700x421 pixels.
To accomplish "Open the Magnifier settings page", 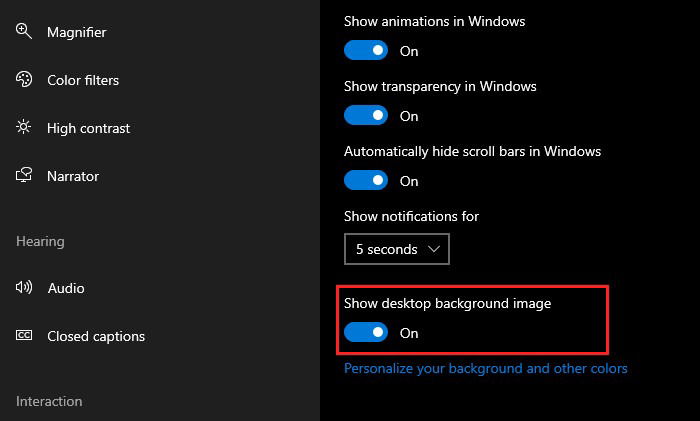I will 76,32.
